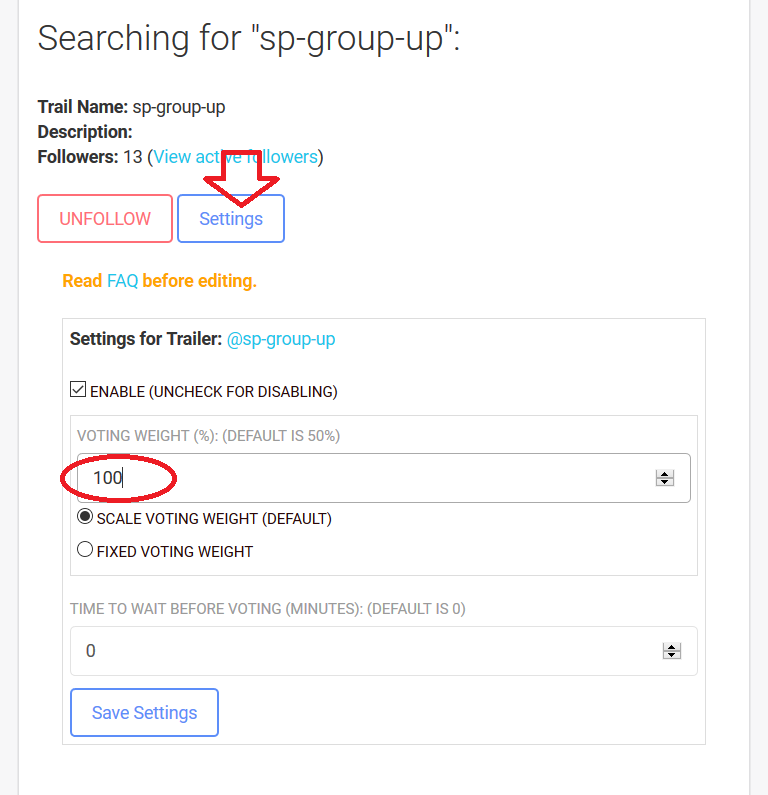Increase wait time with the up arrow

[672, 646]
